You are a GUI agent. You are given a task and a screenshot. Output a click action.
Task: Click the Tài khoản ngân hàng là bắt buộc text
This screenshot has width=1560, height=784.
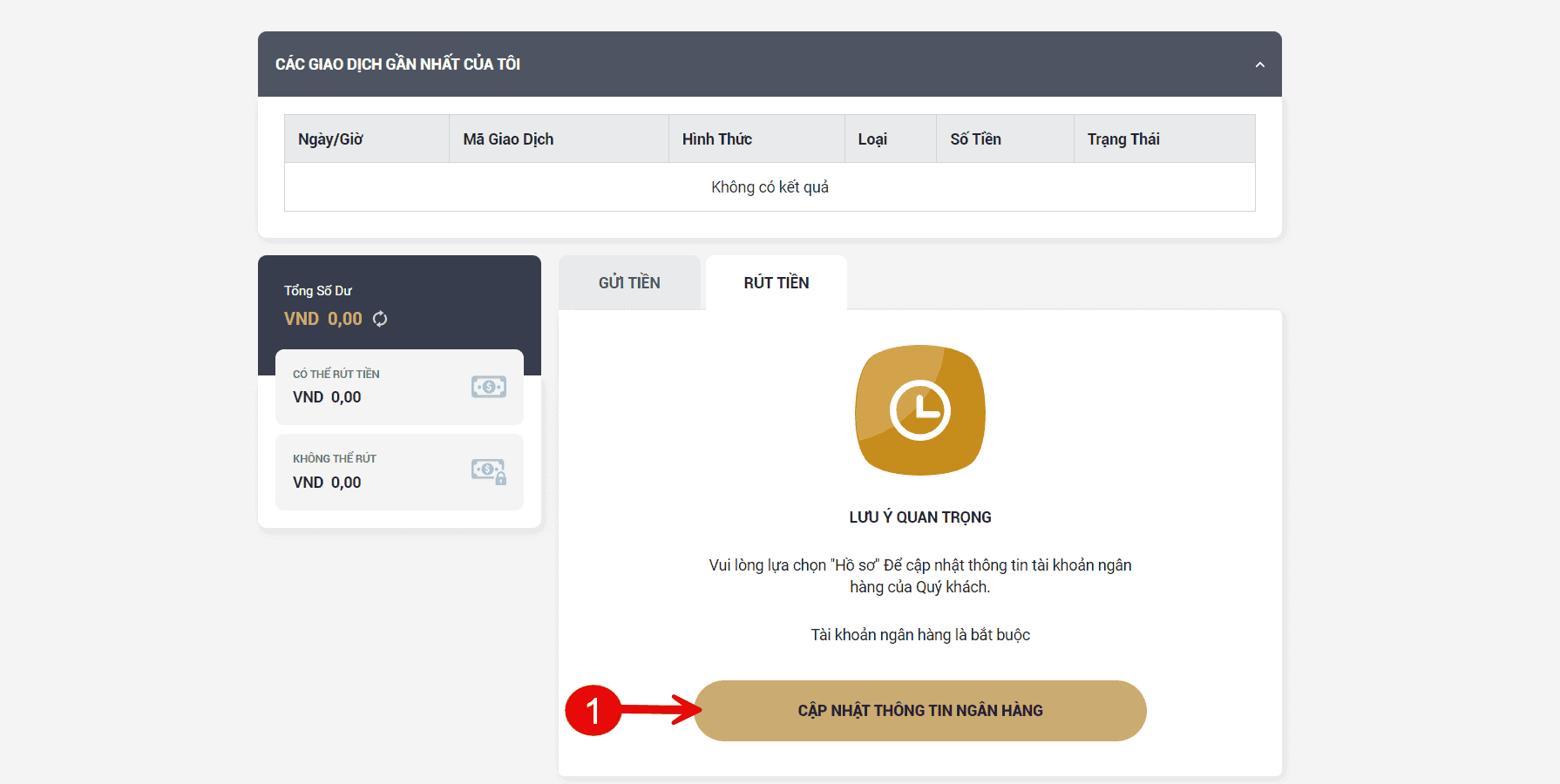coord(920,635)
